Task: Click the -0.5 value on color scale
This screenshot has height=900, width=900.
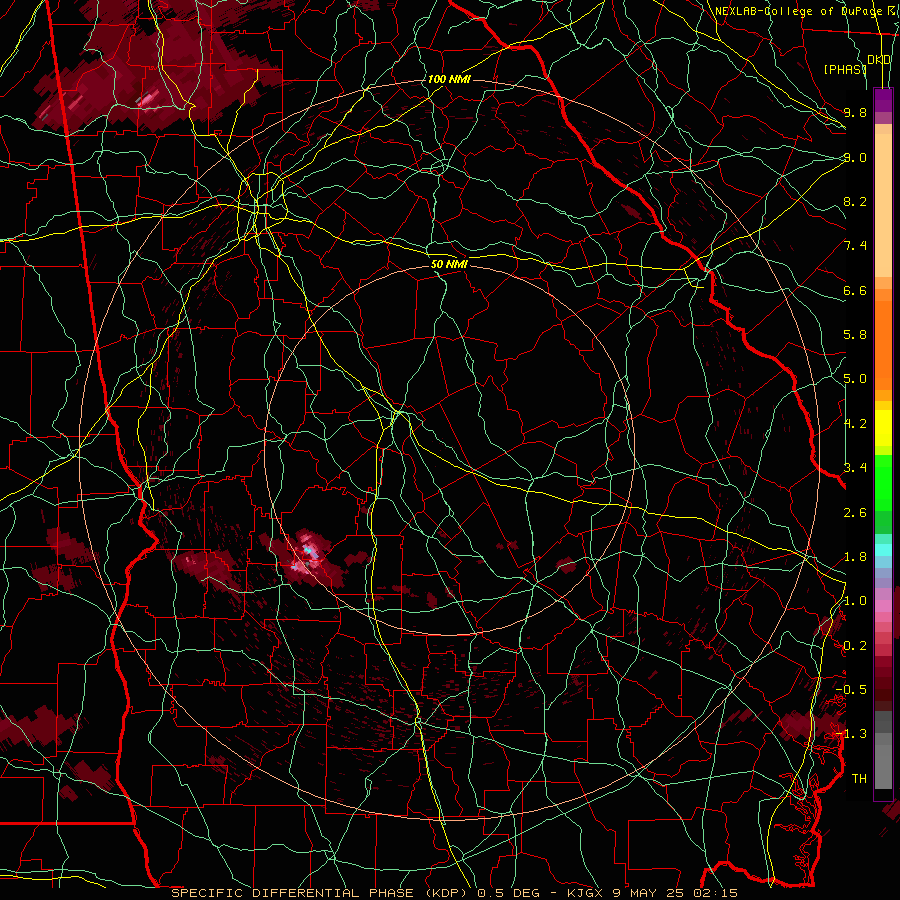Action: (x=851, y=690)
